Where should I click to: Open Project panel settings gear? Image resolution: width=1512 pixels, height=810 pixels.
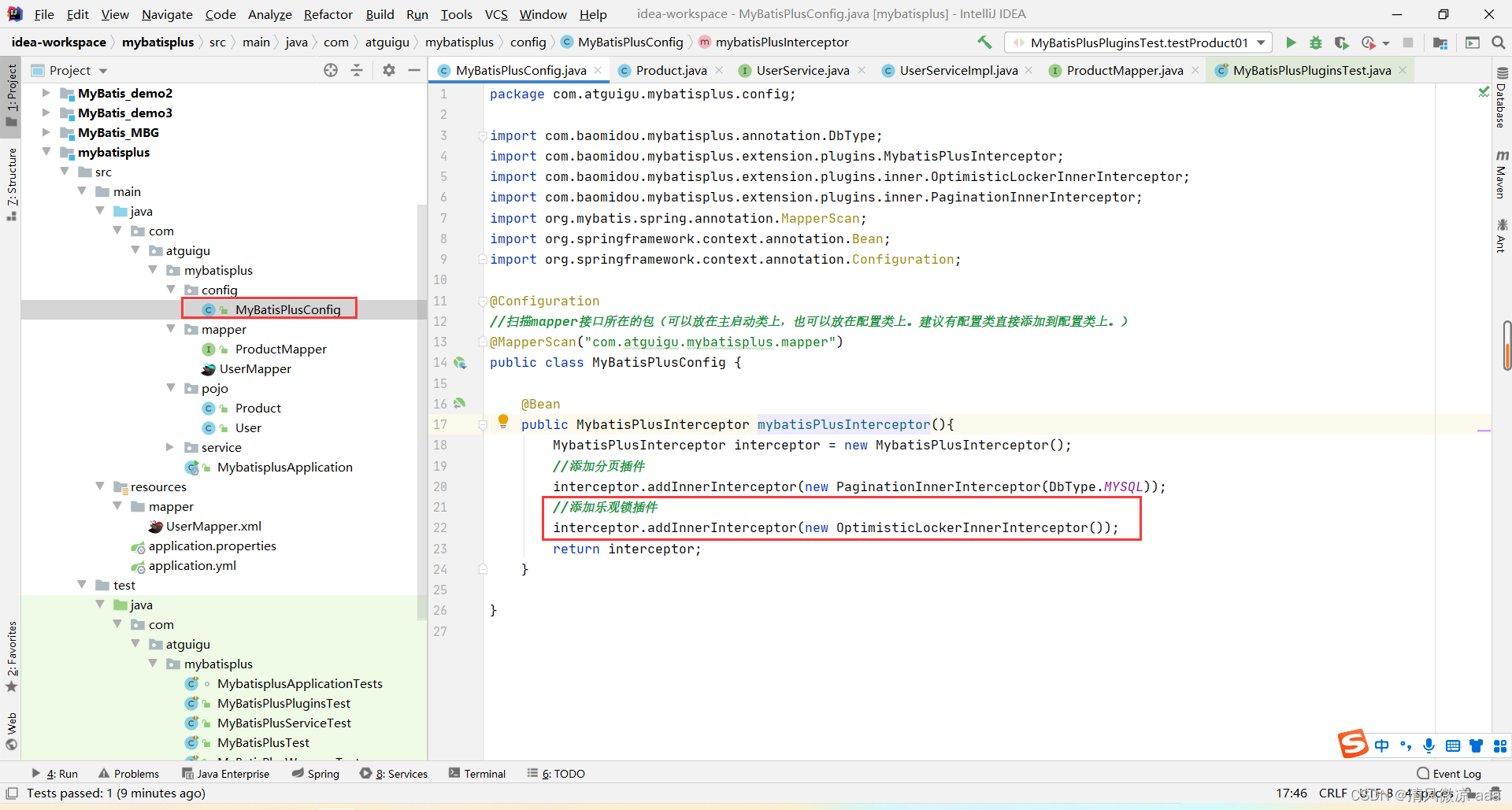tap(389, 71)
